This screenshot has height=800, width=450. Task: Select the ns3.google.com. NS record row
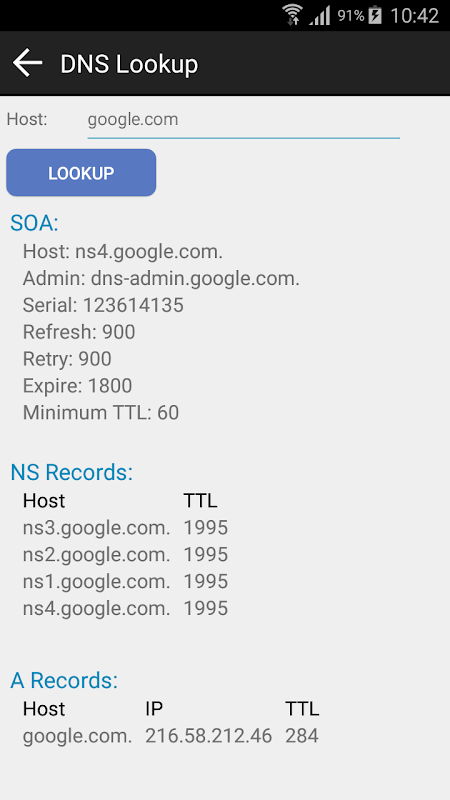pyautogui.click(x=126, y=528)
